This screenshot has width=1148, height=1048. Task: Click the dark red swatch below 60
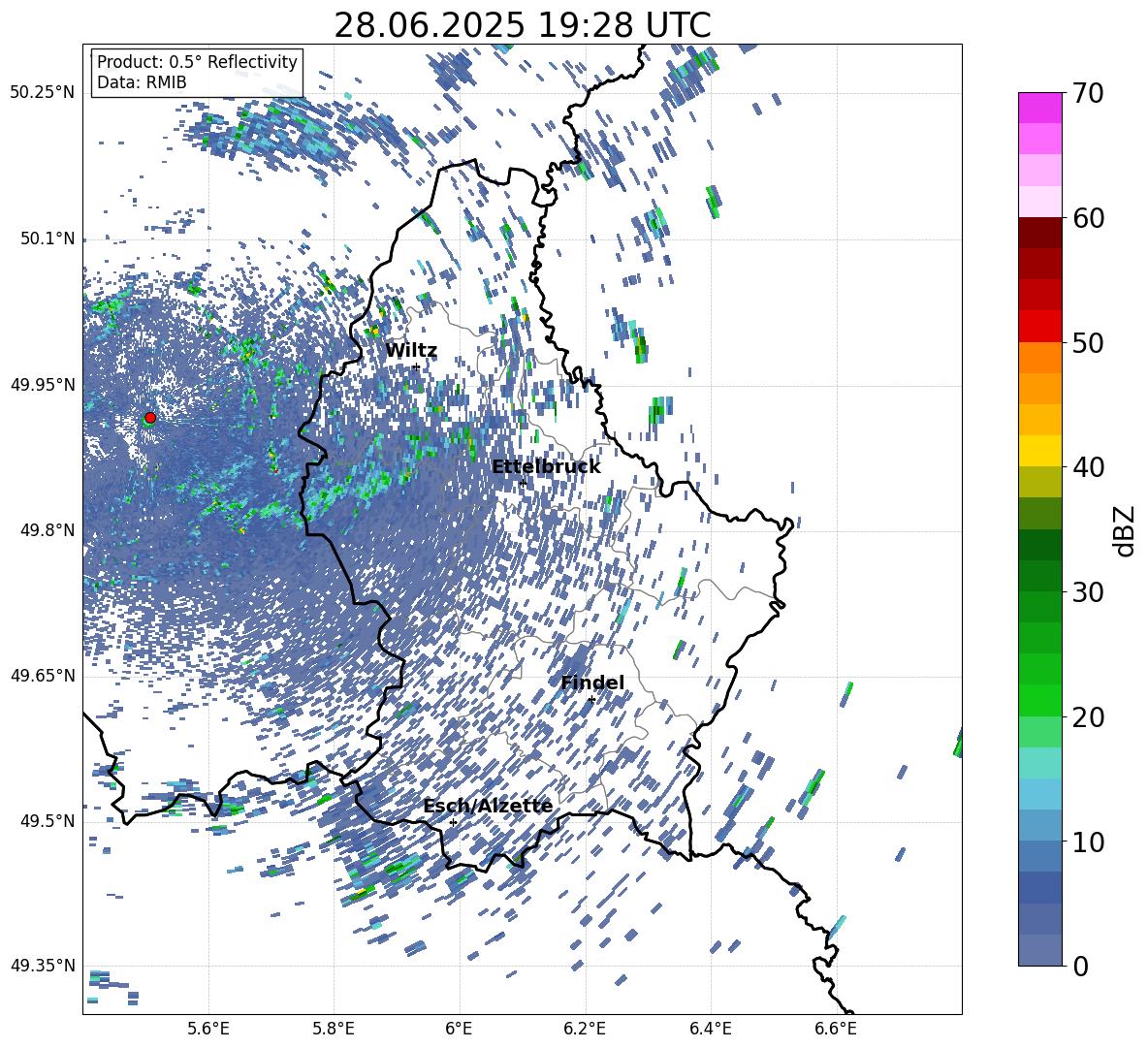coord(1039,232)
